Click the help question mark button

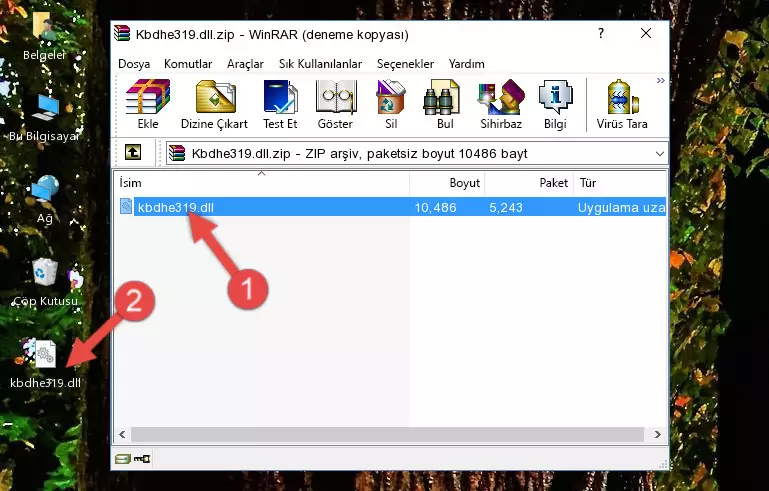[601, 33]
